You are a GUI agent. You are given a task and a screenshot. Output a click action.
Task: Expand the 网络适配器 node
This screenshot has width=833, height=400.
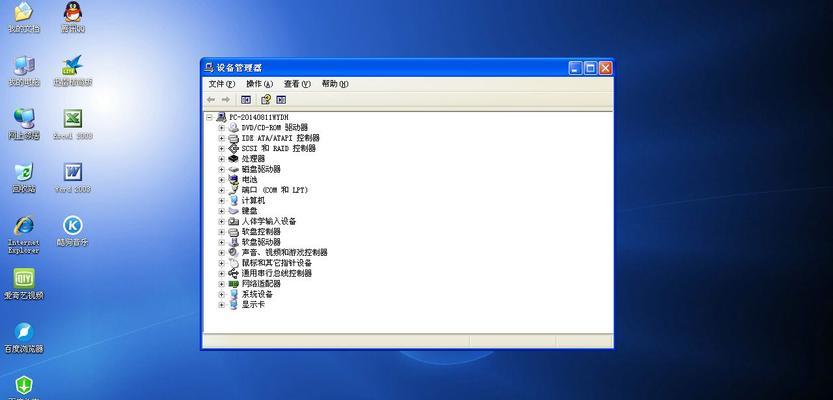point(222,284)
